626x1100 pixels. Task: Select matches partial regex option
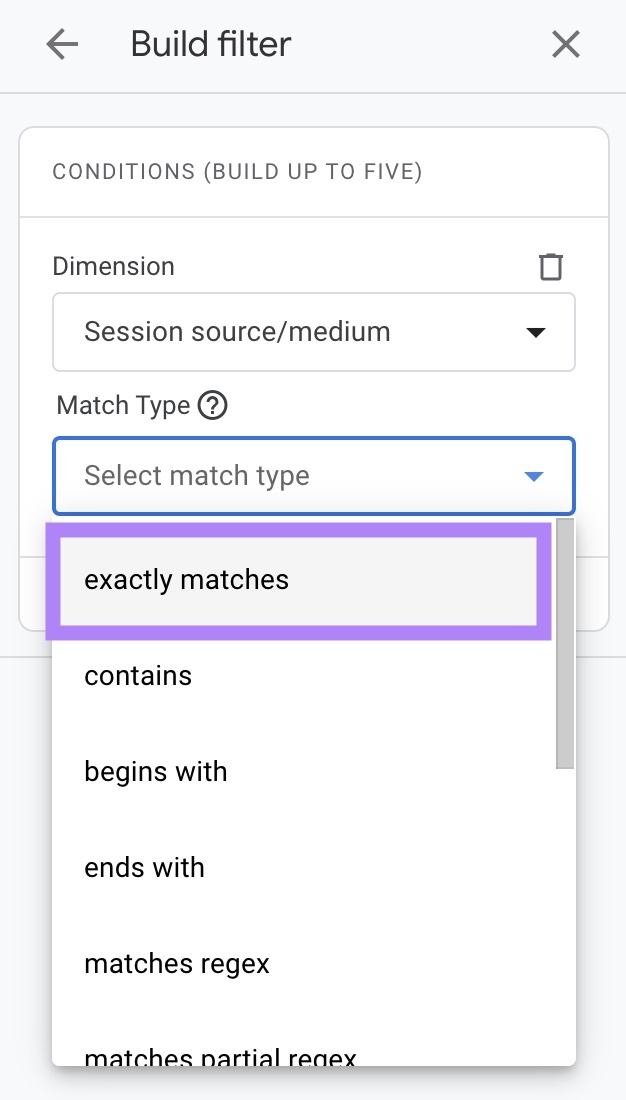tap(221, 1055)
